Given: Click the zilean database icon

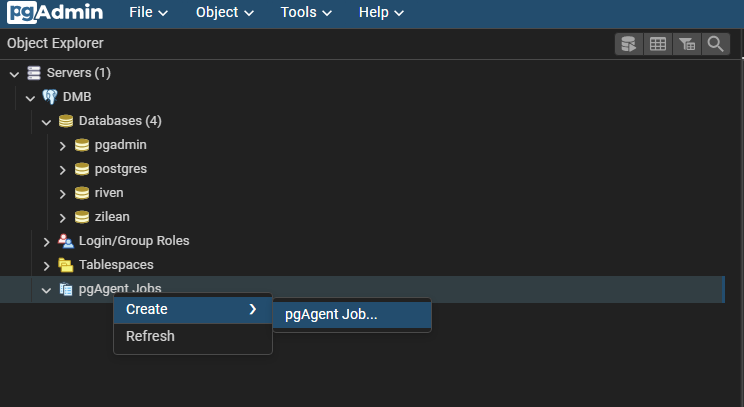Looking at the screenshot, I should click(82, 217).
